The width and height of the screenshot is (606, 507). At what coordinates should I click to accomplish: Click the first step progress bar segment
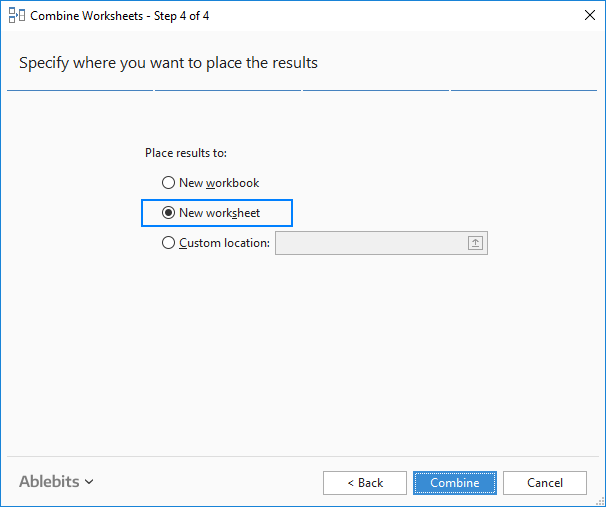(79, 90)
